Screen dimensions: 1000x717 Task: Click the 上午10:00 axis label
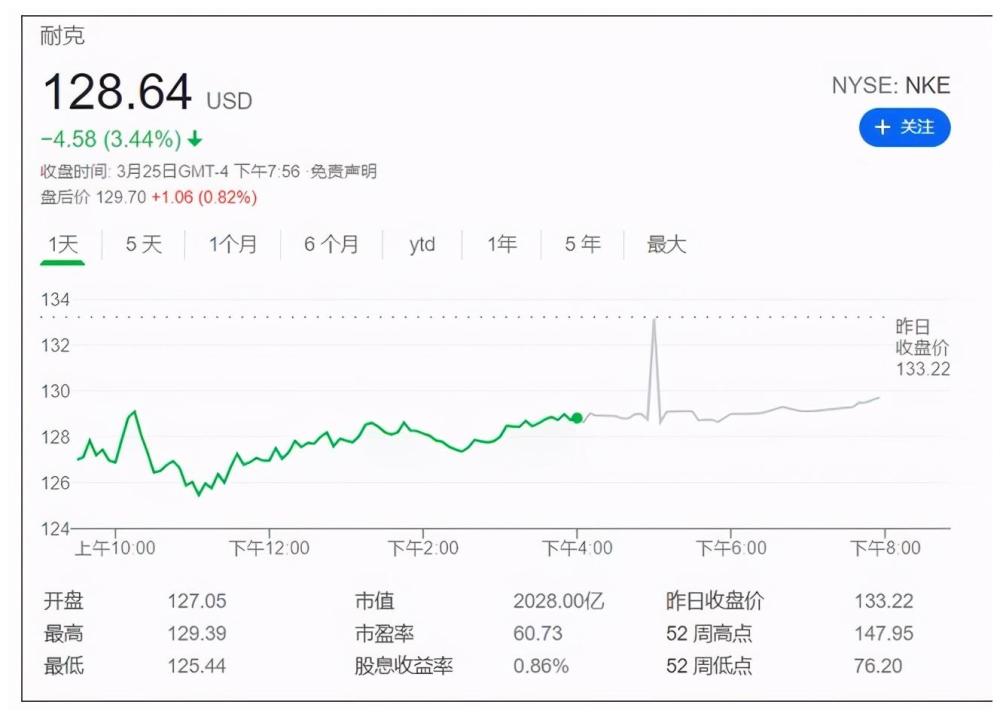pyautogui.click(x=115, y=548)
